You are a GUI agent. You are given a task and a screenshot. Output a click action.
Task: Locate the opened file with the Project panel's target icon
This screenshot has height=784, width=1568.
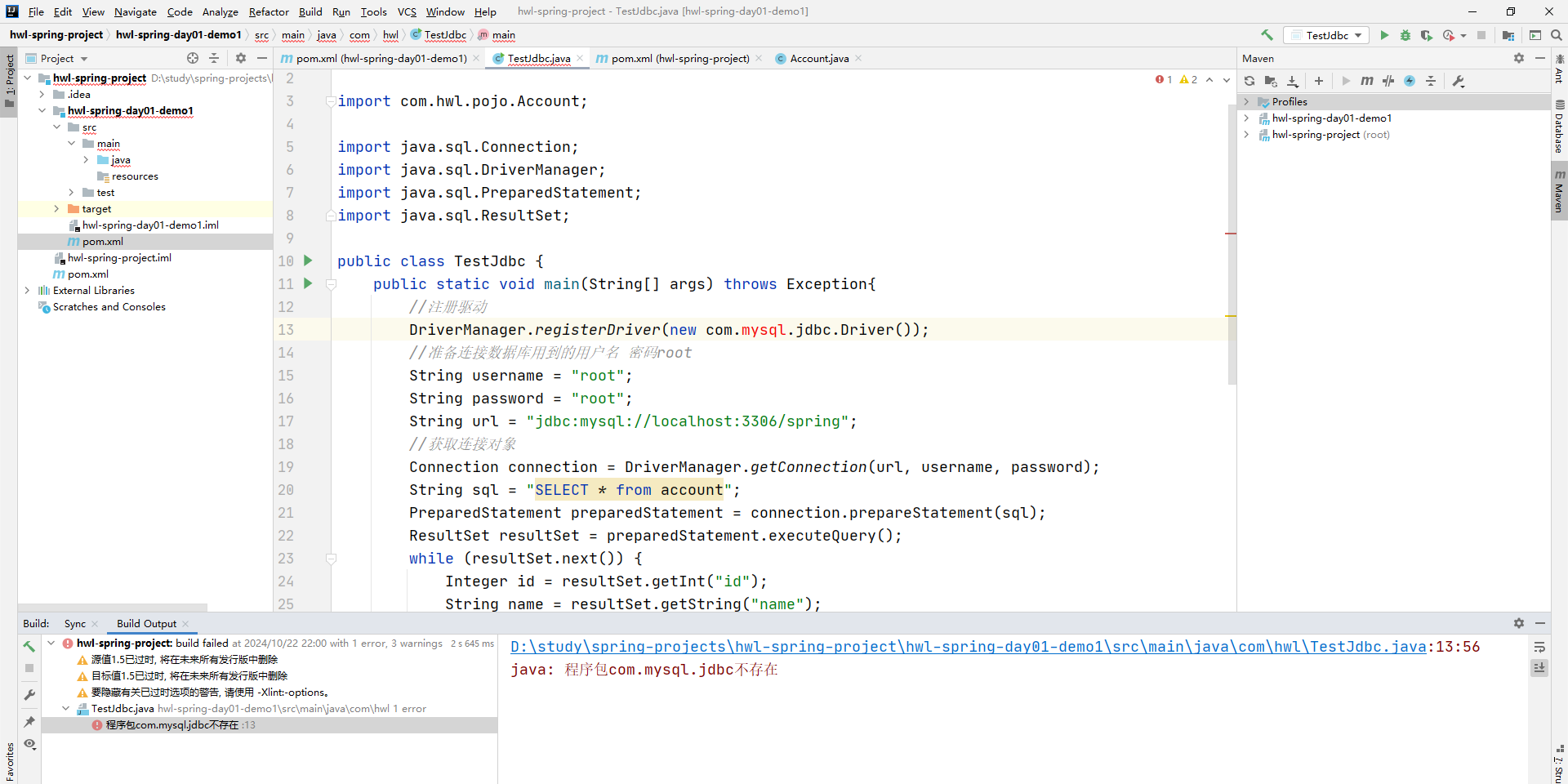193,58
